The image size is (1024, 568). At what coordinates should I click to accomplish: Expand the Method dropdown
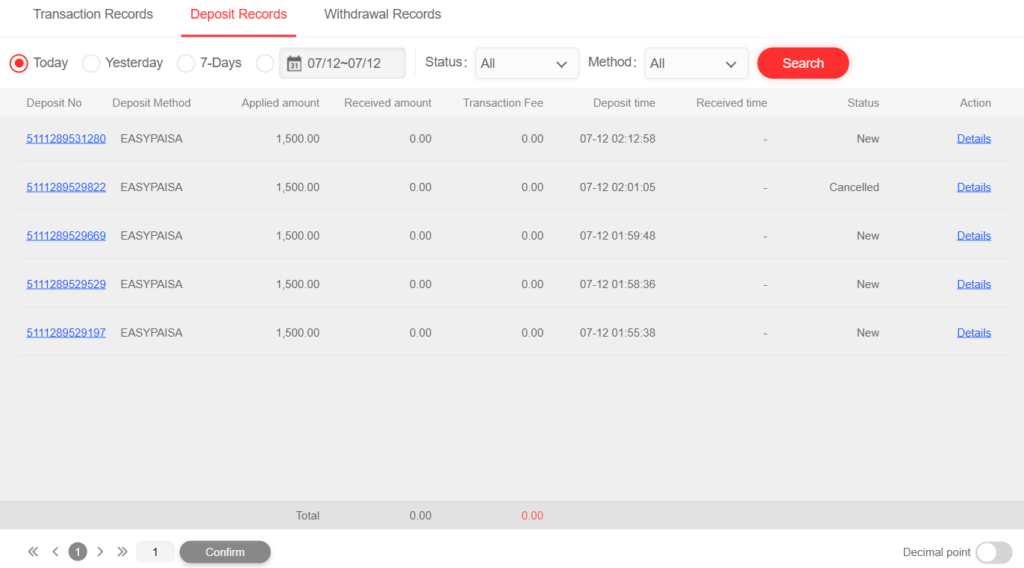[696, 63]
